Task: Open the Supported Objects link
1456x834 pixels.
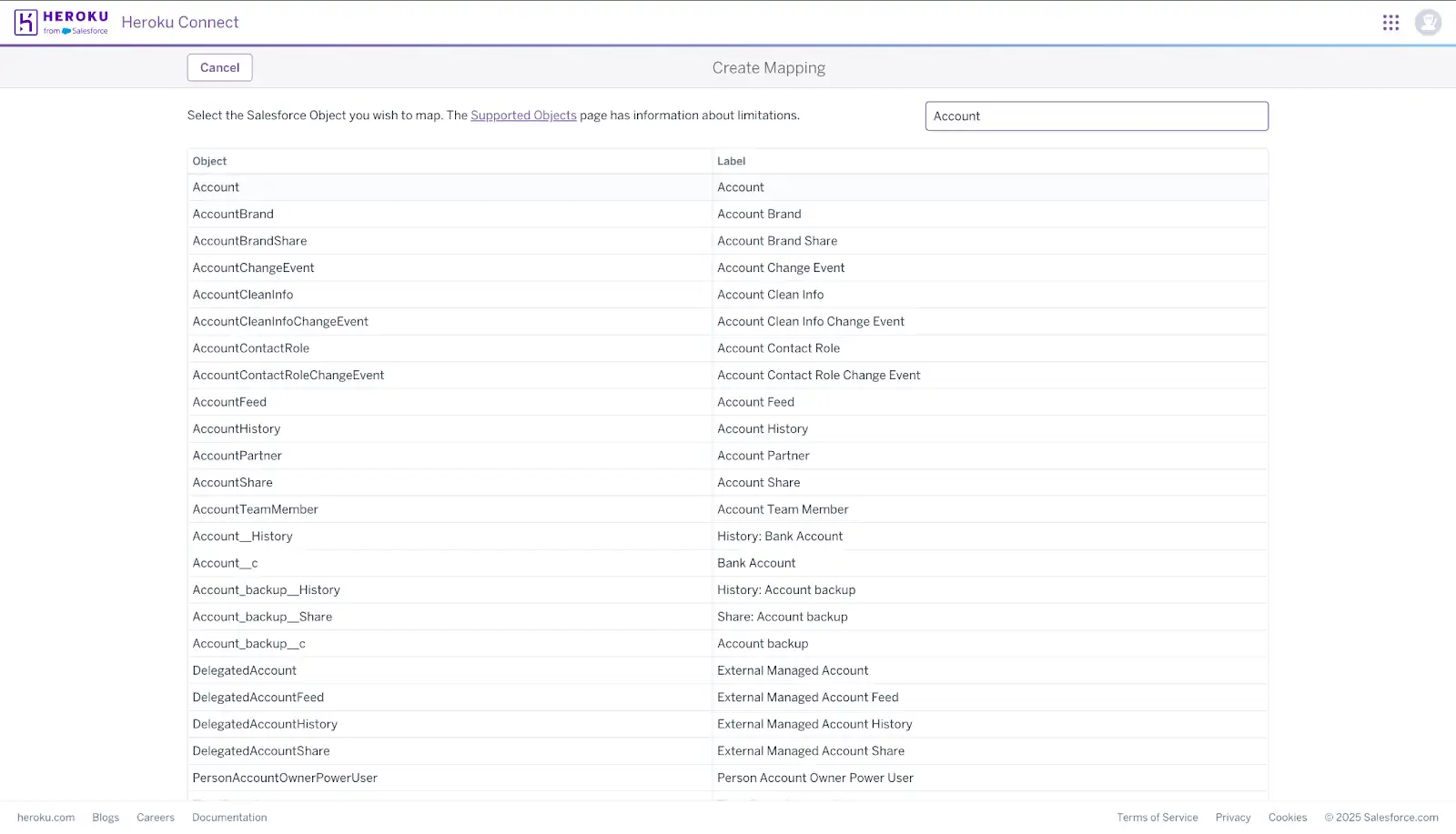Action: pos(523,116)
